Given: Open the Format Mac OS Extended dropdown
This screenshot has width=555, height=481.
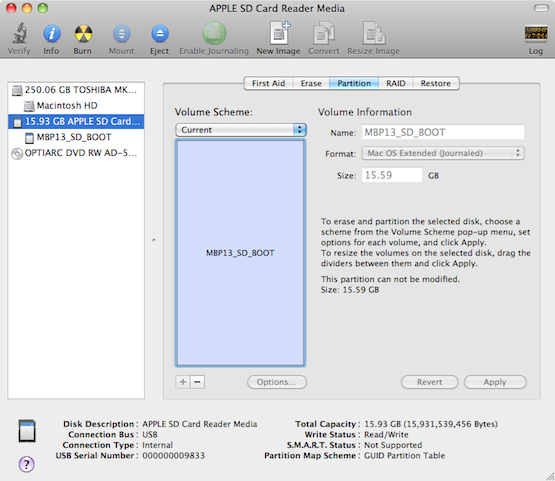Looking at the screenshot, I should [443, 153].
